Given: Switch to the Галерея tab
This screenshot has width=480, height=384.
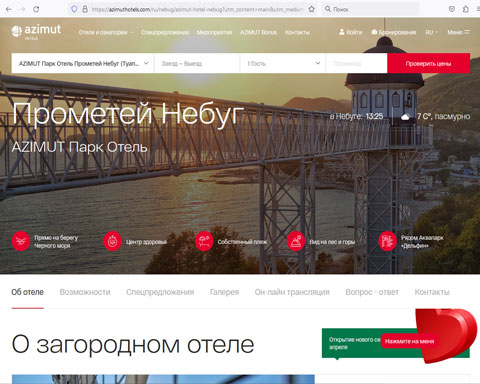Looking at the screenshot, I should (224, 292).
